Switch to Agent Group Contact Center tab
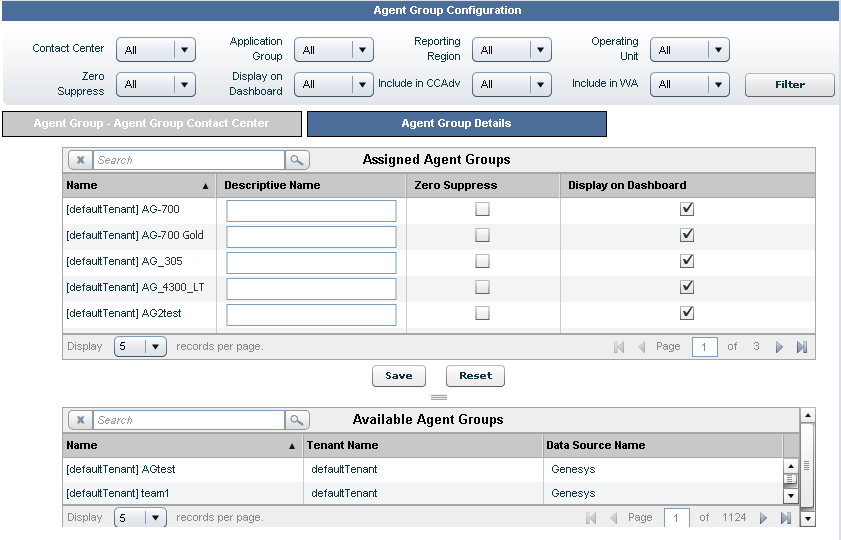The width and height of the screenshot is (841, 540). click(x=152, y=124)
